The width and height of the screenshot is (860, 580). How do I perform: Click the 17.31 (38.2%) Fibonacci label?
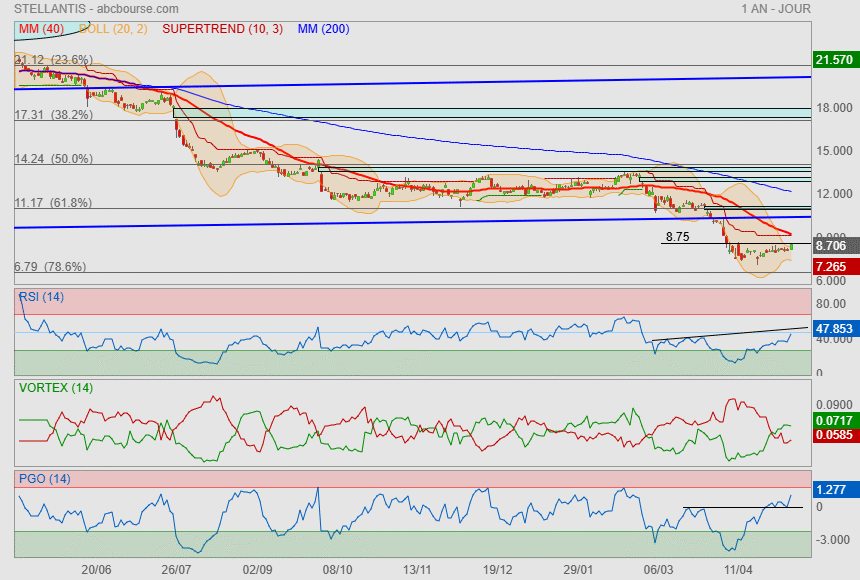tap(54, 115)
